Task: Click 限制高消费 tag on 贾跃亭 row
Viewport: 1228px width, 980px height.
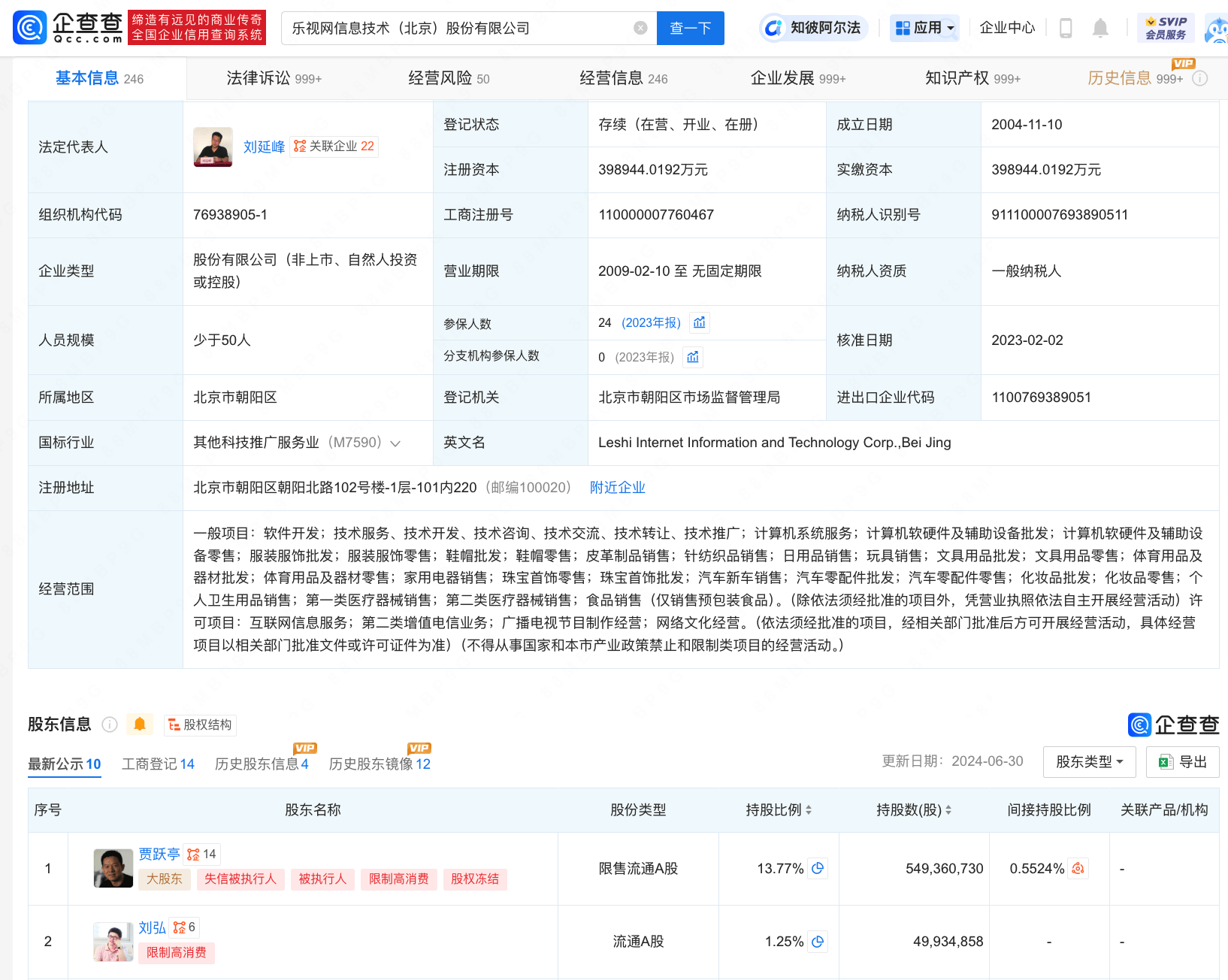Action: coord(398,879)
